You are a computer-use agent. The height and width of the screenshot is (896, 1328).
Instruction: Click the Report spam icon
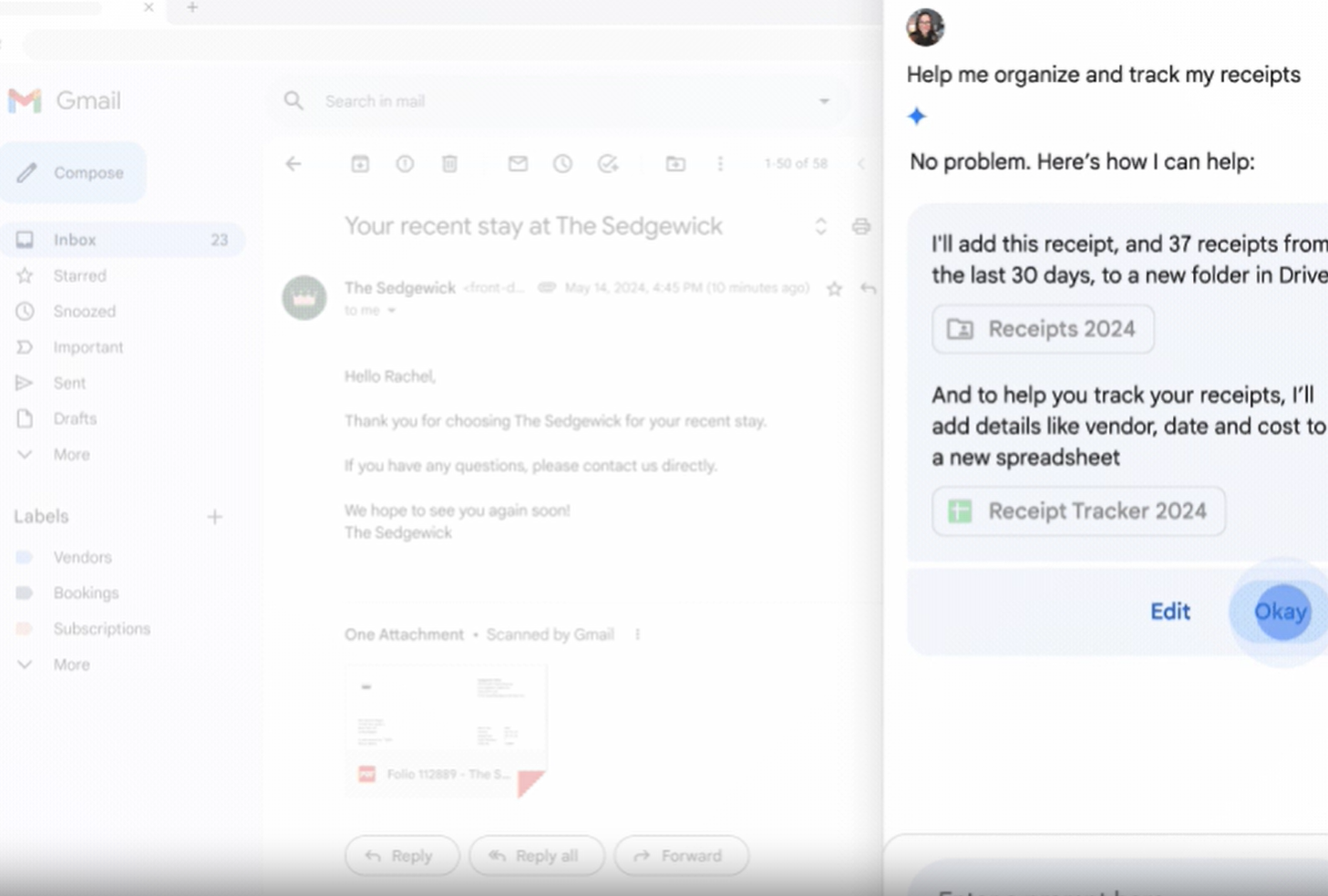[x=405, y=164]
